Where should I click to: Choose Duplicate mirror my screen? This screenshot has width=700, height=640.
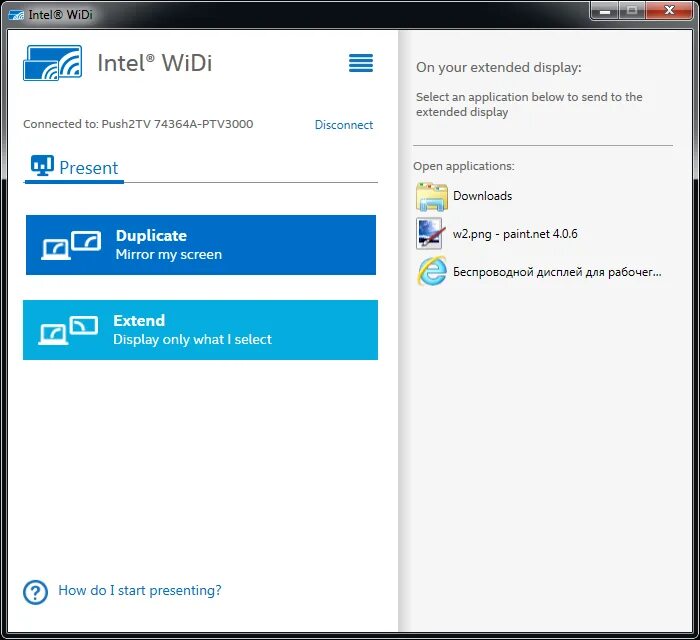(x=201, y=245)
